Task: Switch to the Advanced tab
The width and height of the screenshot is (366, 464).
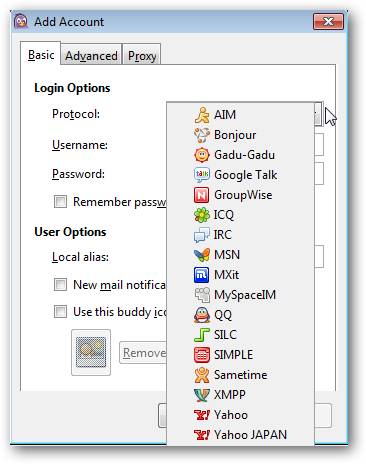Action: 91,55
